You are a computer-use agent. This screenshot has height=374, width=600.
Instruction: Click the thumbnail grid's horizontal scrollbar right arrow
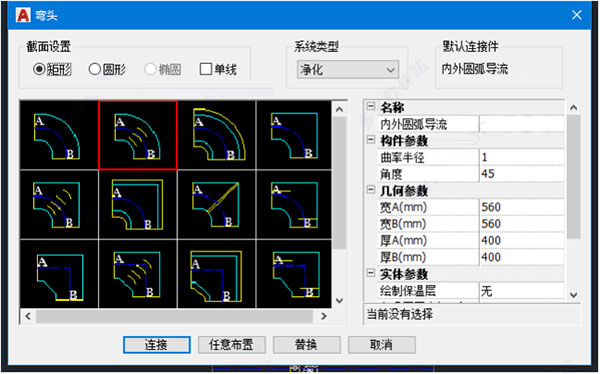point(324,316)
